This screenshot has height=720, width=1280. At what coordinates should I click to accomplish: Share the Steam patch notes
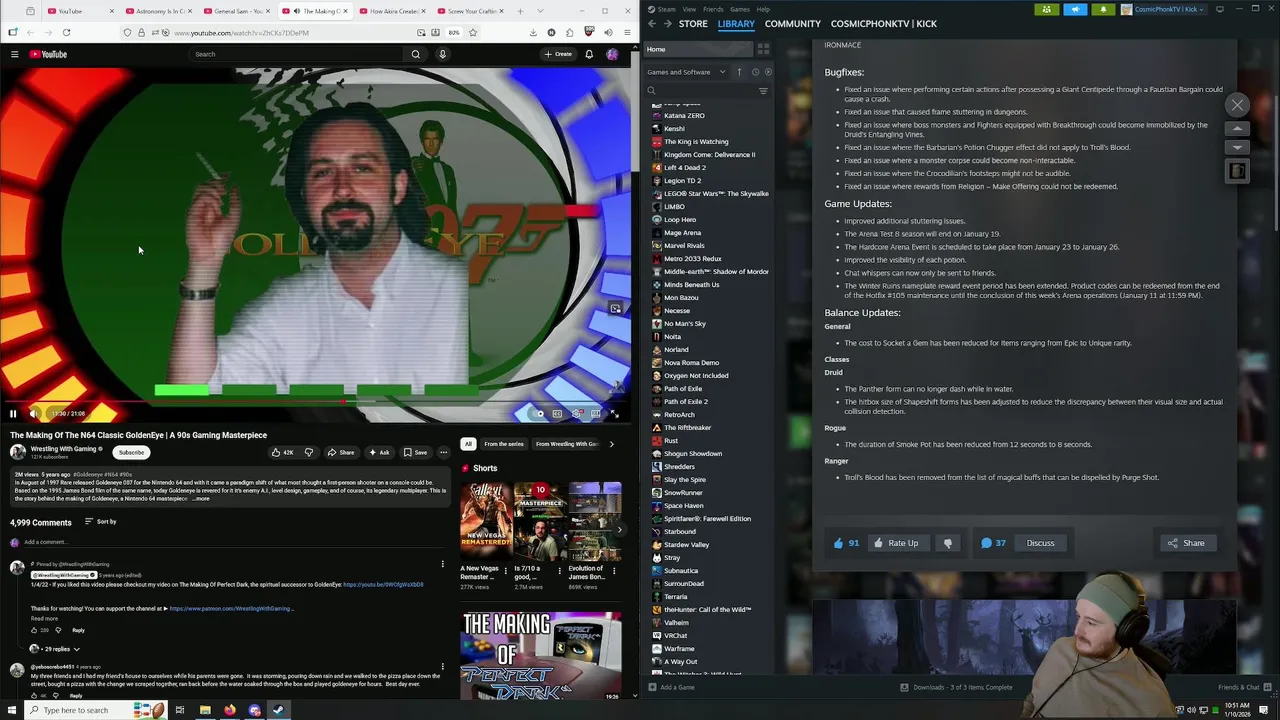[1186, 543]
